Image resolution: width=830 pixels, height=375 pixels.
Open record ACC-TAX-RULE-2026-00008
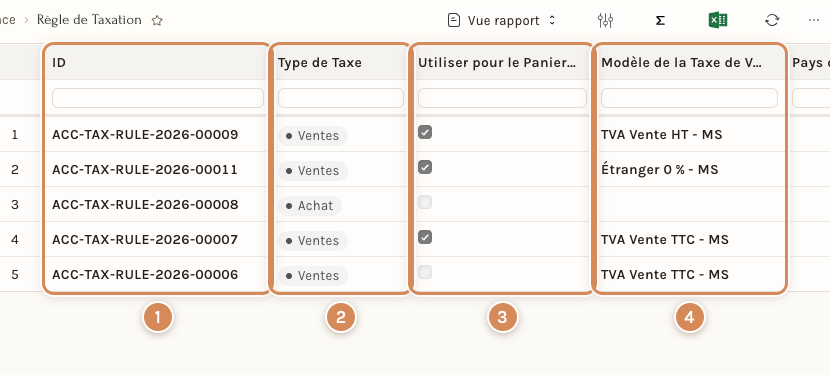[145, 204]
